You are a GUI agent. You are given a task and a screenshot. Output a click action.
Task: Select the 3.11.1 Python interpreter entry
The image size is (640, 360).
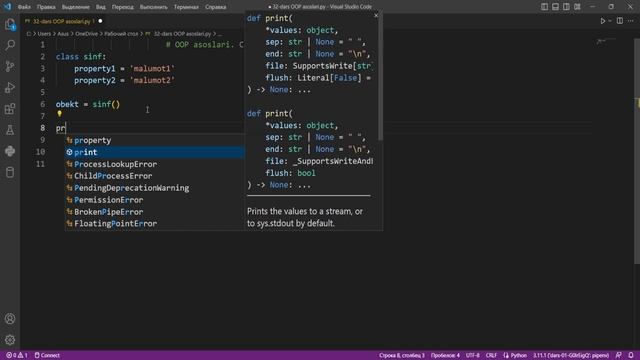click(x=571, y=355)
